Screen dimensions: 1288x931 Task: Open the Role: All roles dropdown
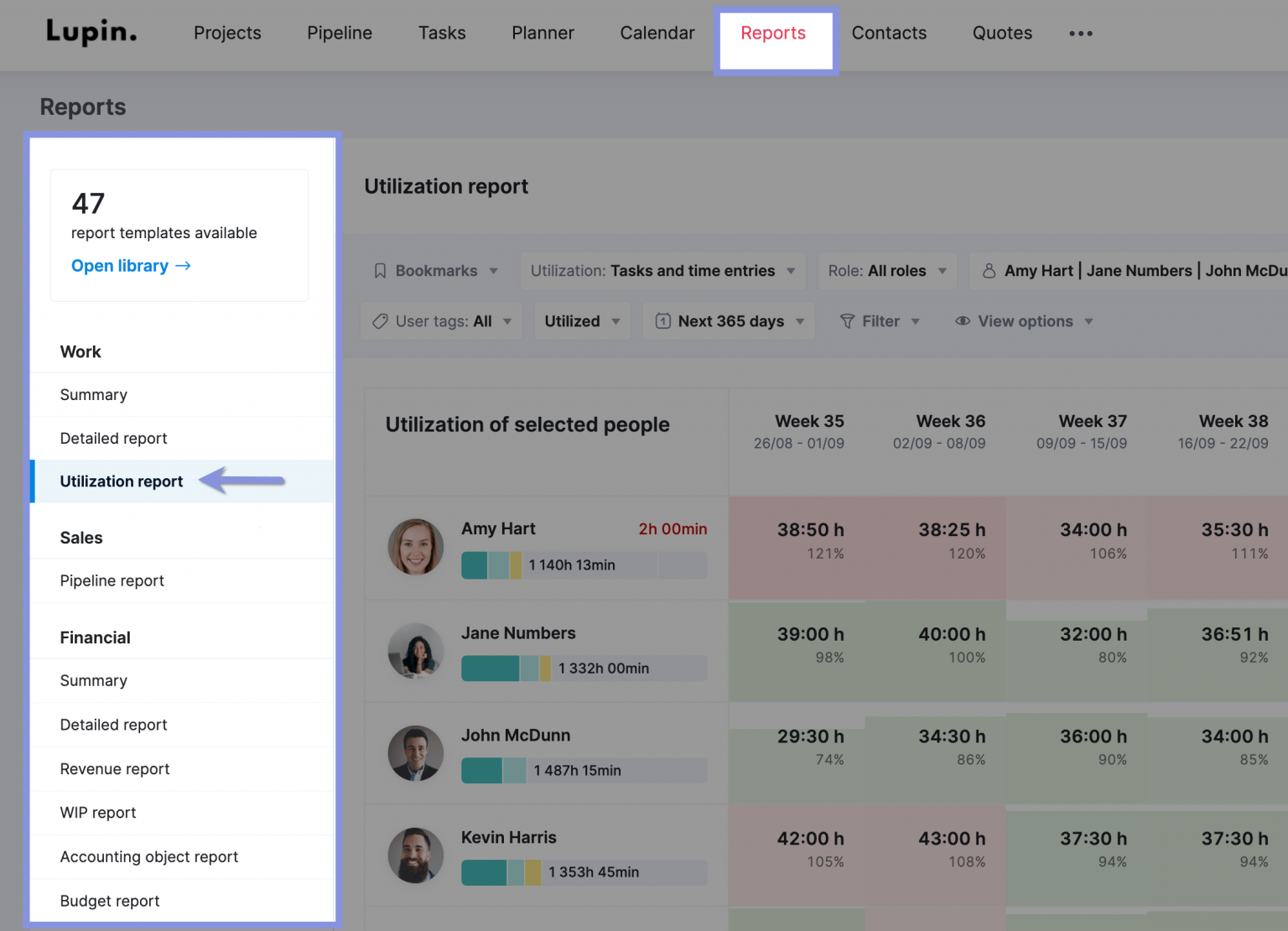[886, 270]
